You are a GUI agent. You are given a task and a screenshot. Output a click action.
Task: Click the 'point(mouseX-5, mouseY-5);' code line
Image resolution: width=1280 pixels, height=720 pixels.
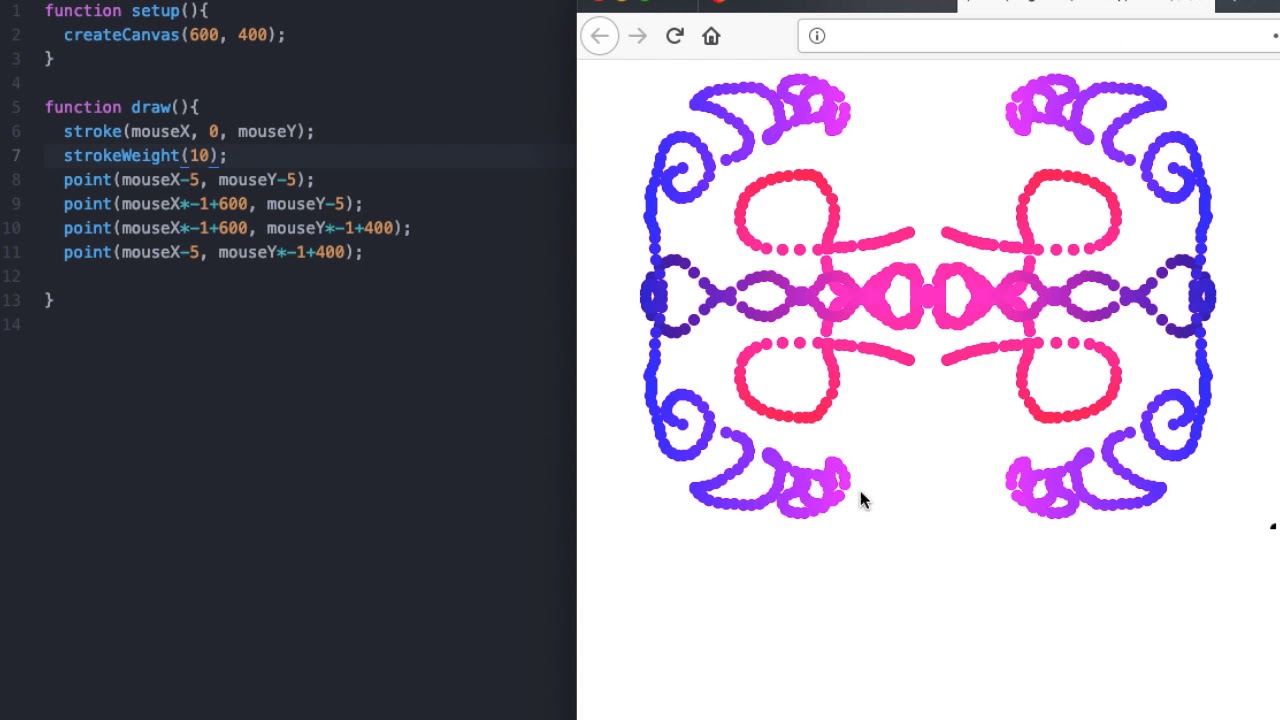[x=189, y=180]
